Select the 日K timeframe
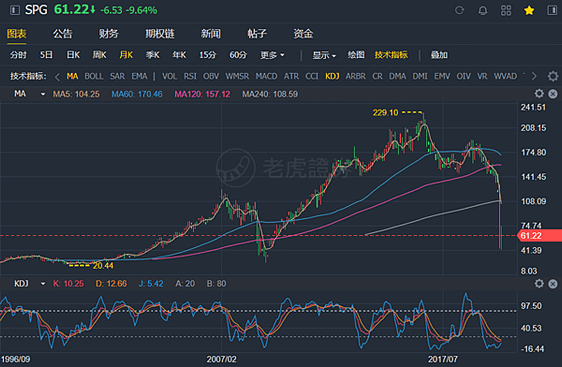Screen dimensions: 562x367 73,55
